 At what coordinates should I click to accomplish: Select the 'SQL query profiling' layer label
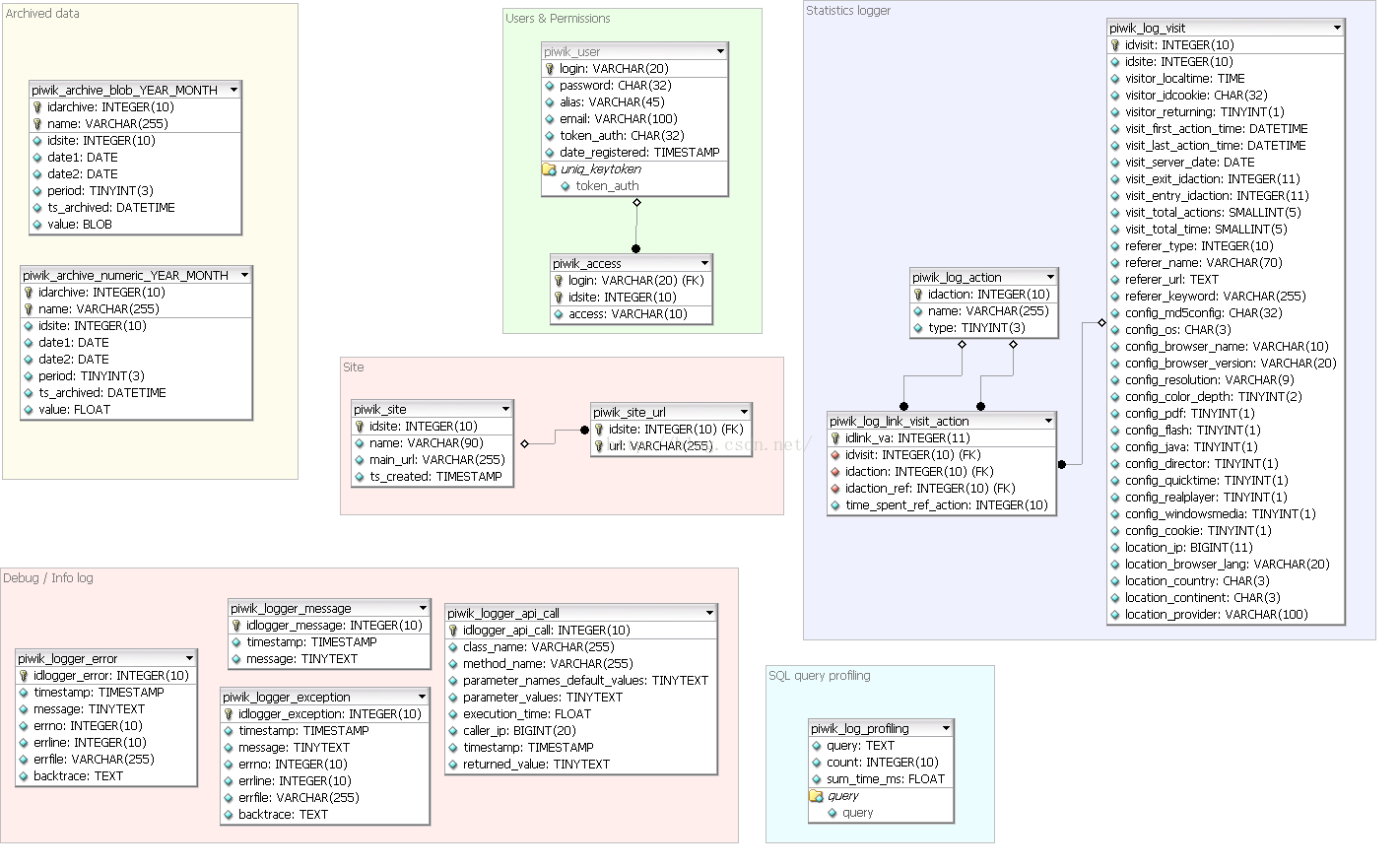[x=820, y=676]
